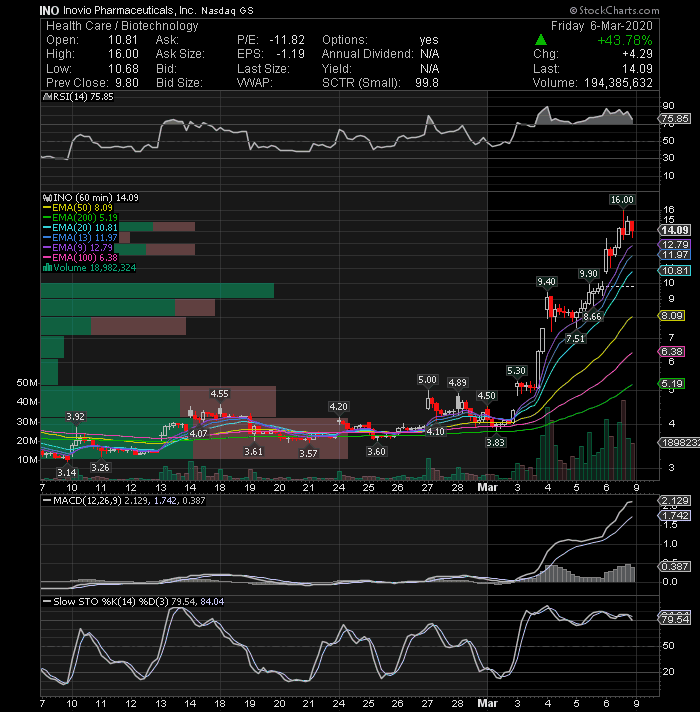Click the Prev Close value 9.80

tap(125, 83)
